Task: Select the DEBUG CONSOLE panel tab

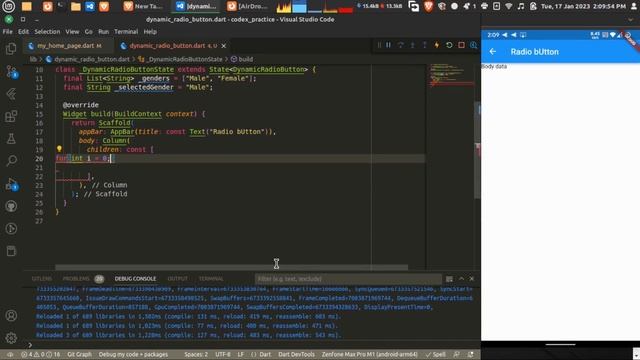Action: 135,279
